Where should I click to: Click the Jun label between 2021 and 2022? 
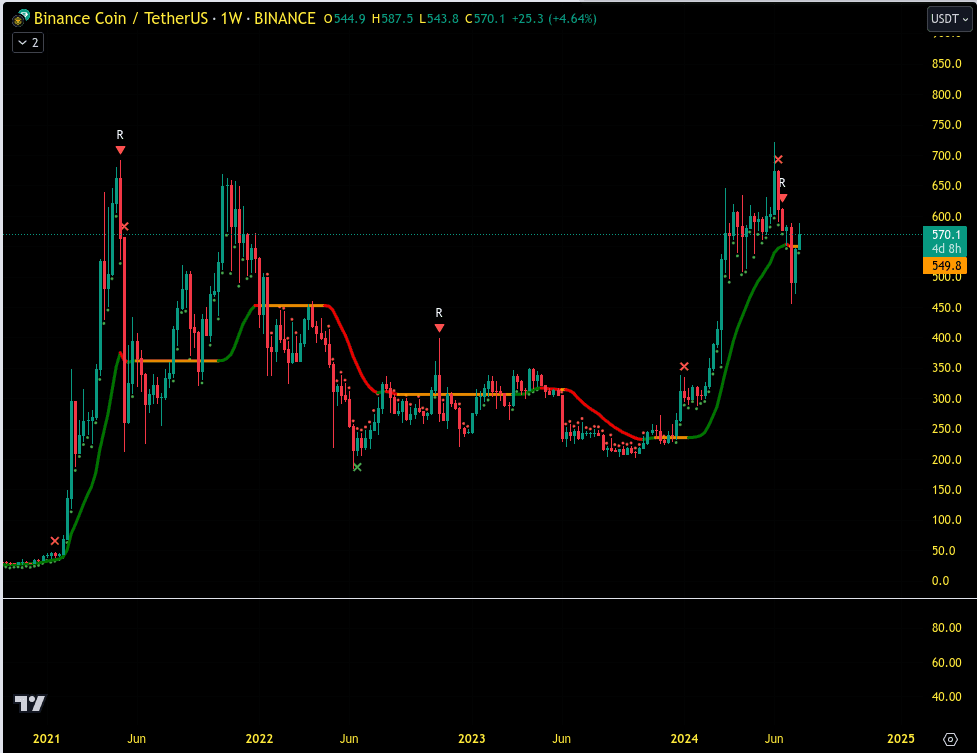(136, 739)
